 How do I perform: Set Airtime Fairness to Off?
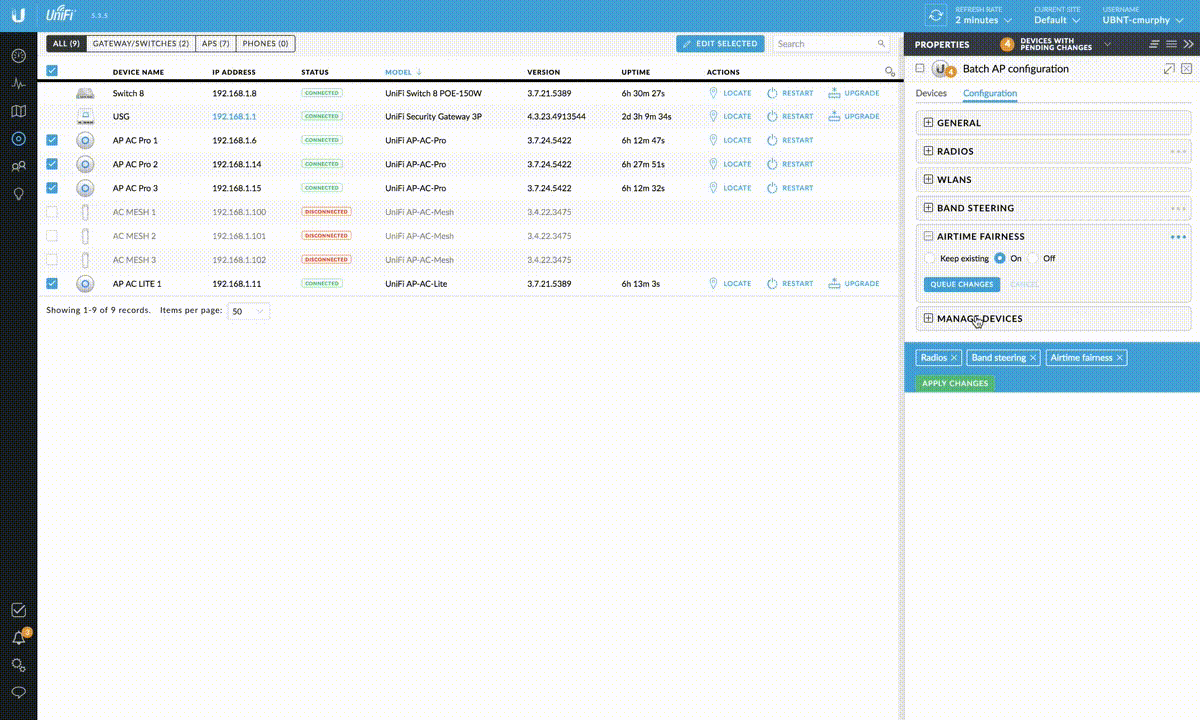[x=1033, y=258]
